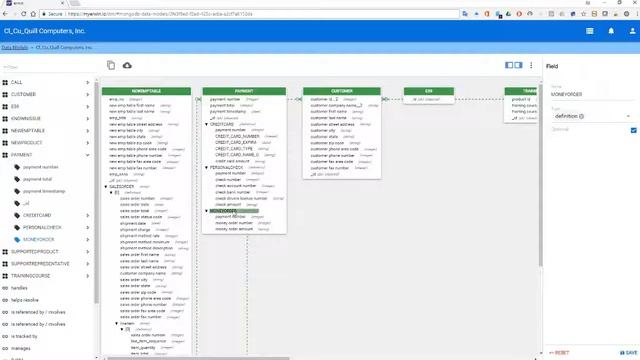The height and width of the screenshot is (360, 640).
Task: Click the browser address bar URL
Action: pyautogui.click(x=159, y=14)
